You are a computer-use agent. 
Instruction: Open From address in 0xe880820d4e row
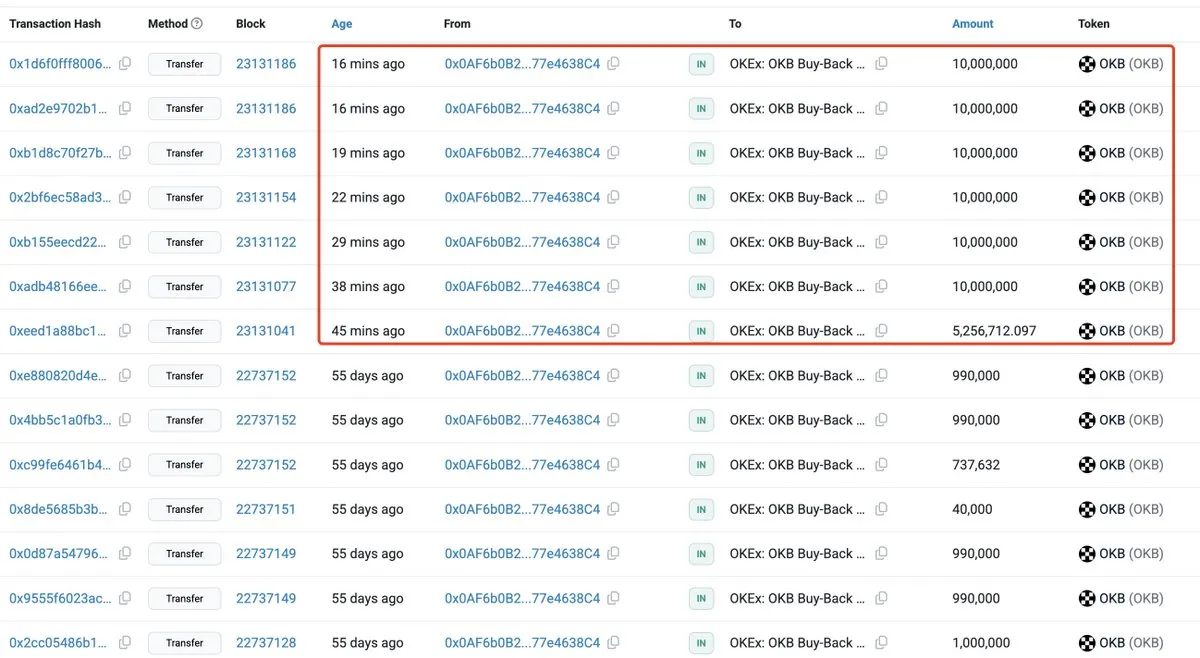coord(522,376)
